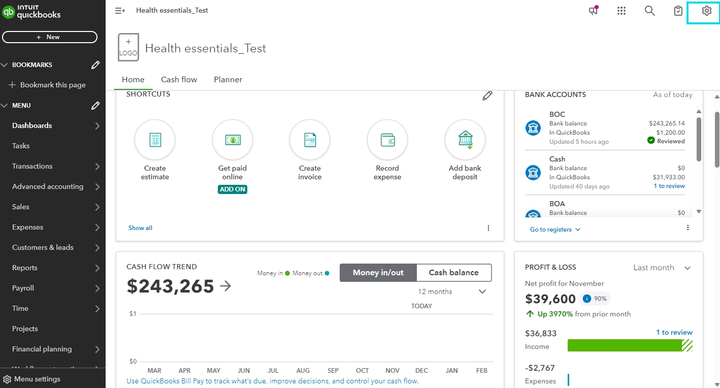Click the $39,600 net profit amount
The width and height of the screenshot is (720, 388).
click(x=550, y=299)
